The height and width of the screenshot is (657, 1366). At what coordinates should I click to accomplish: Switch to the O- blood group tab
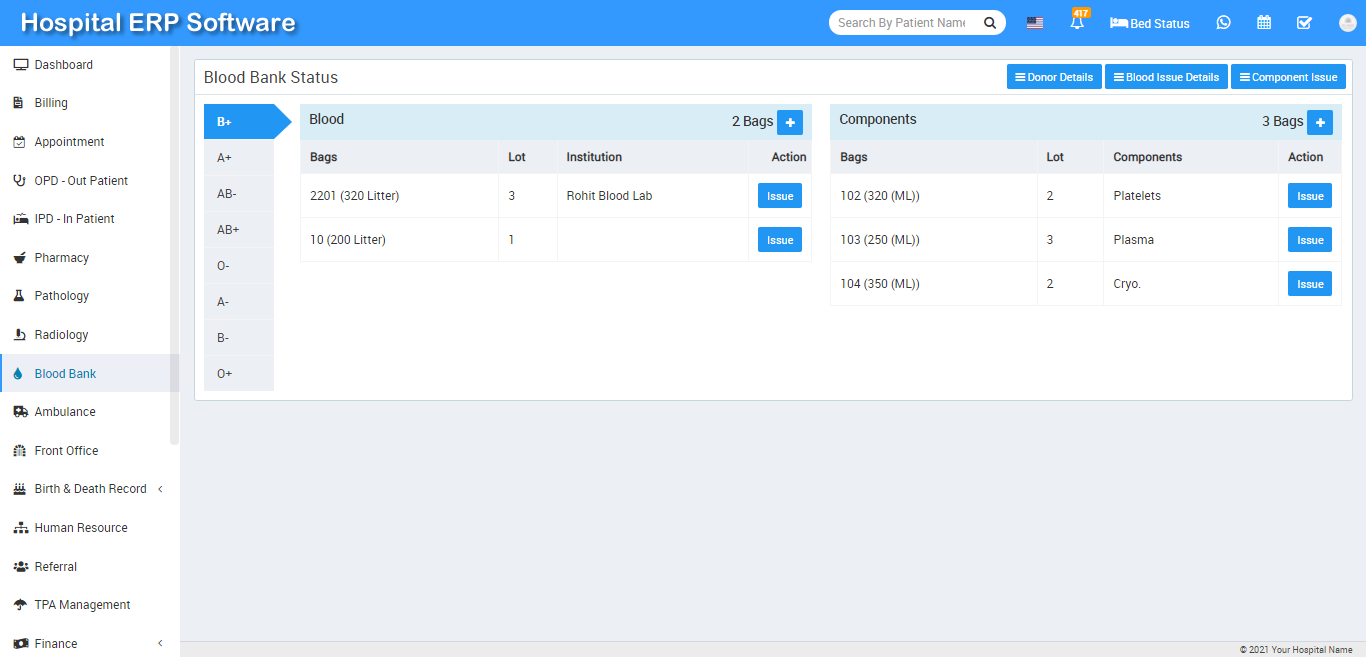224,266
